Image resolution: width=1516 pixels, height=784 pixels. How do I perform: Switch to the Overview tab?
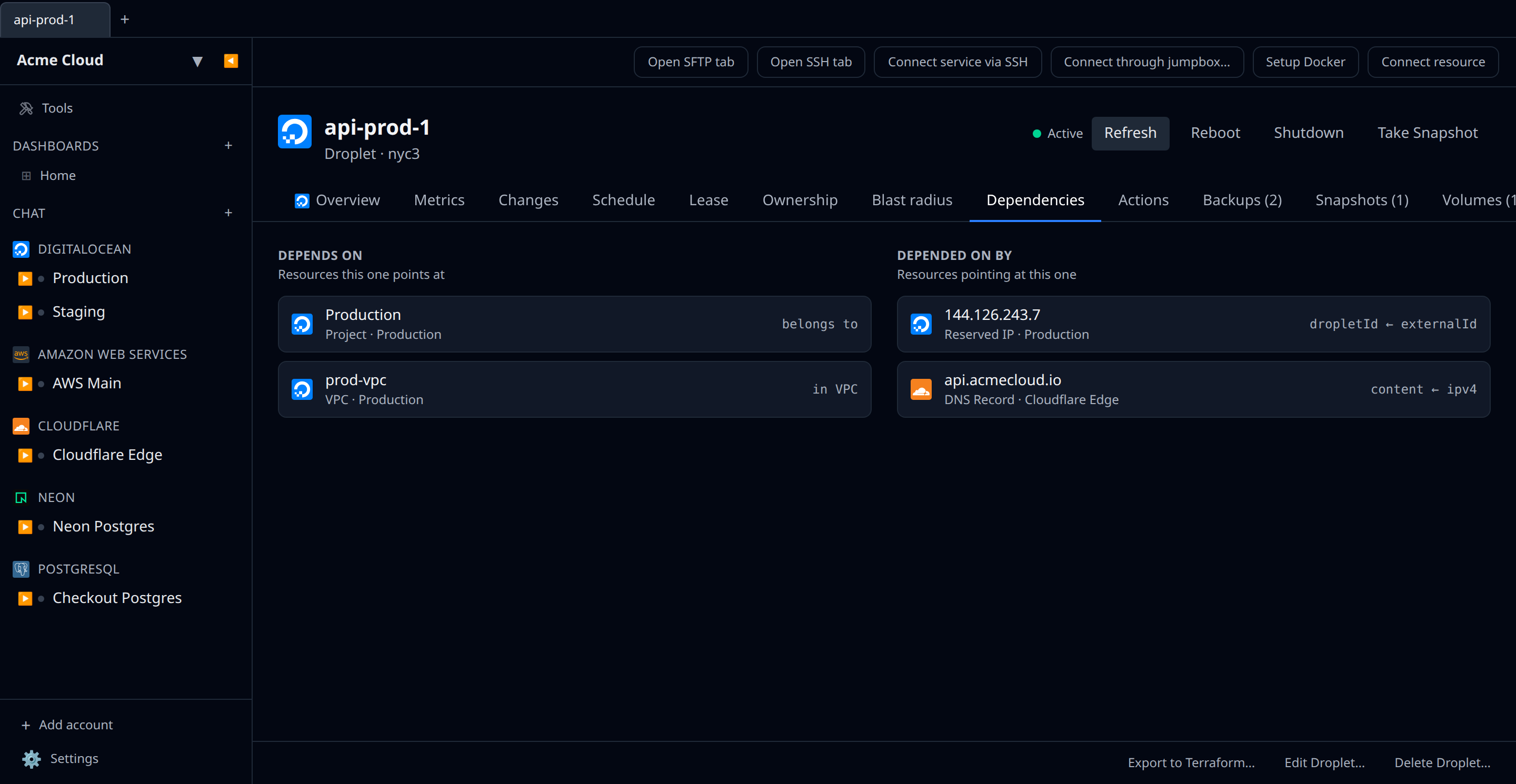337,200
